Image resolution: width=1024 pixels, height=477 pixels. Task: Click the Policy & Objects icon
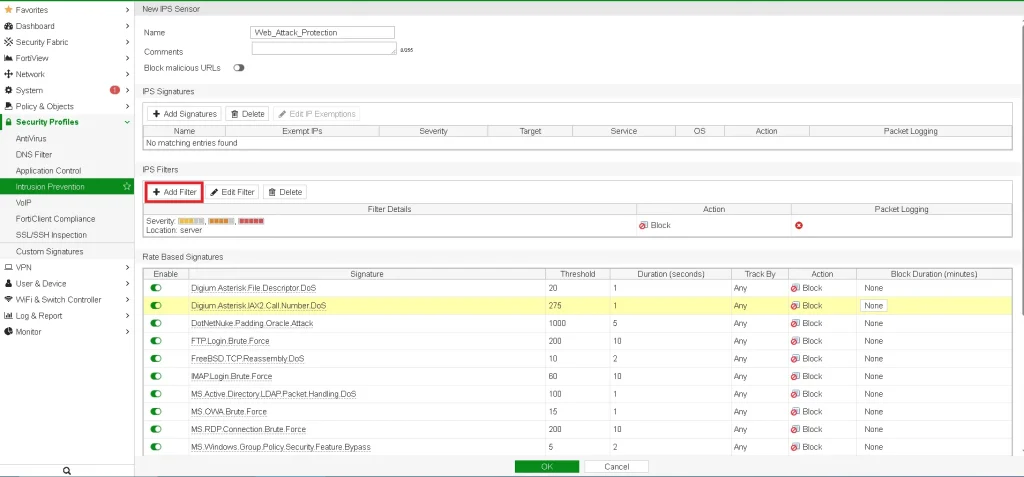[x=8, y=106]
